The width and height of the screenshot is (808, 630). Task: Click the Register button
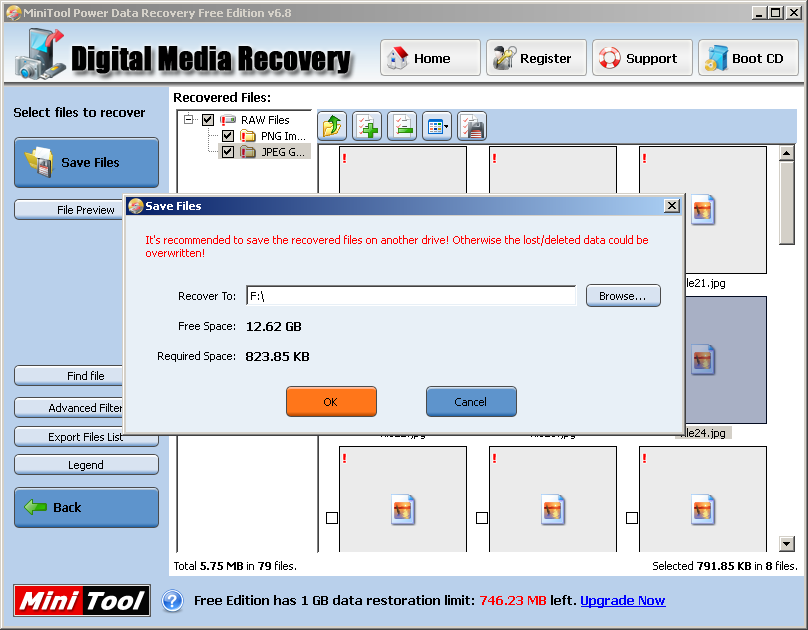[x=536, y=58]
